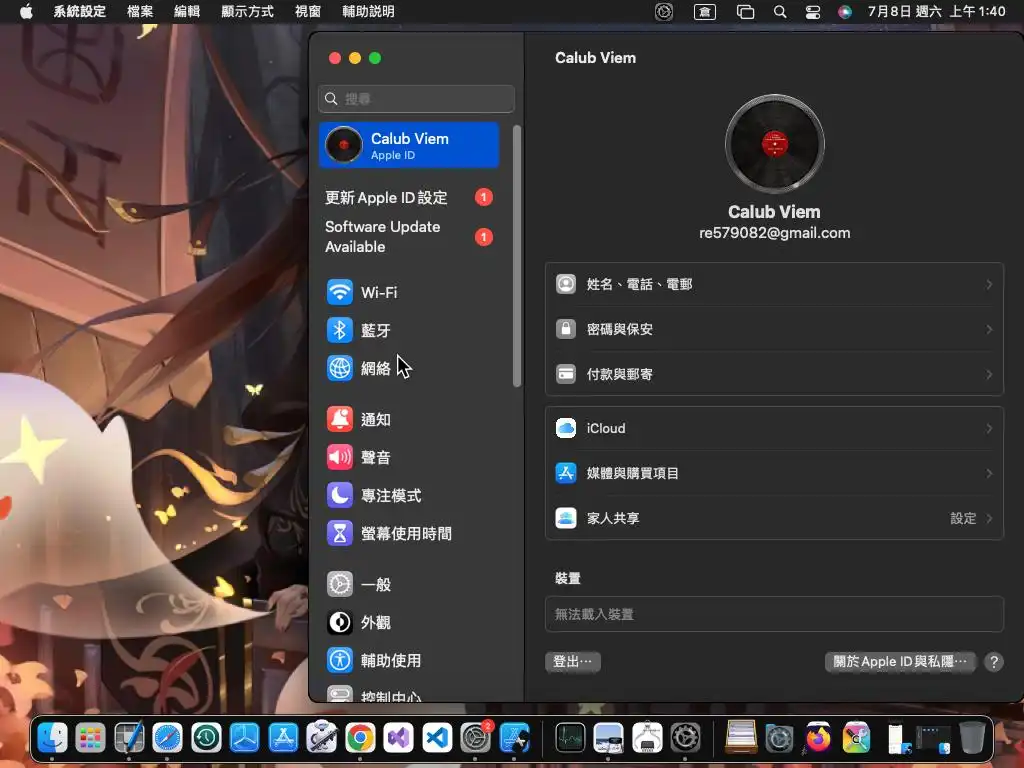The image size is (1024, 768).
Task: Open Google Chrome from the Dock
Action: pos(360,739)
